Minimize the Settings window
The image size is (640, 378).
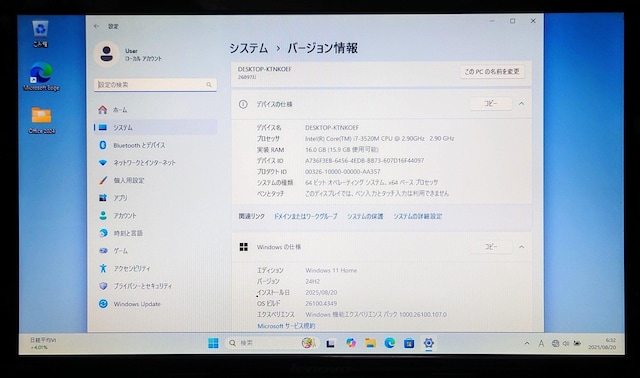tap(492, 21)
